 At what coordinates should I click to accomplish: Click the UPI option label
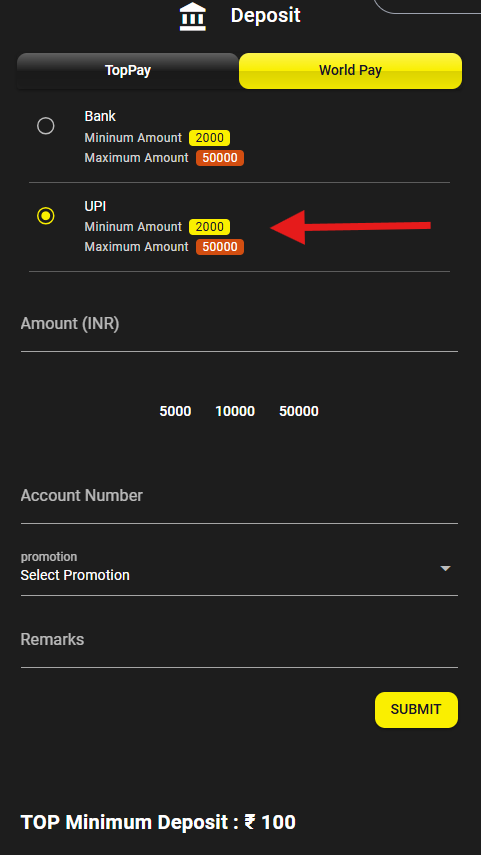[x=95, y=206]
